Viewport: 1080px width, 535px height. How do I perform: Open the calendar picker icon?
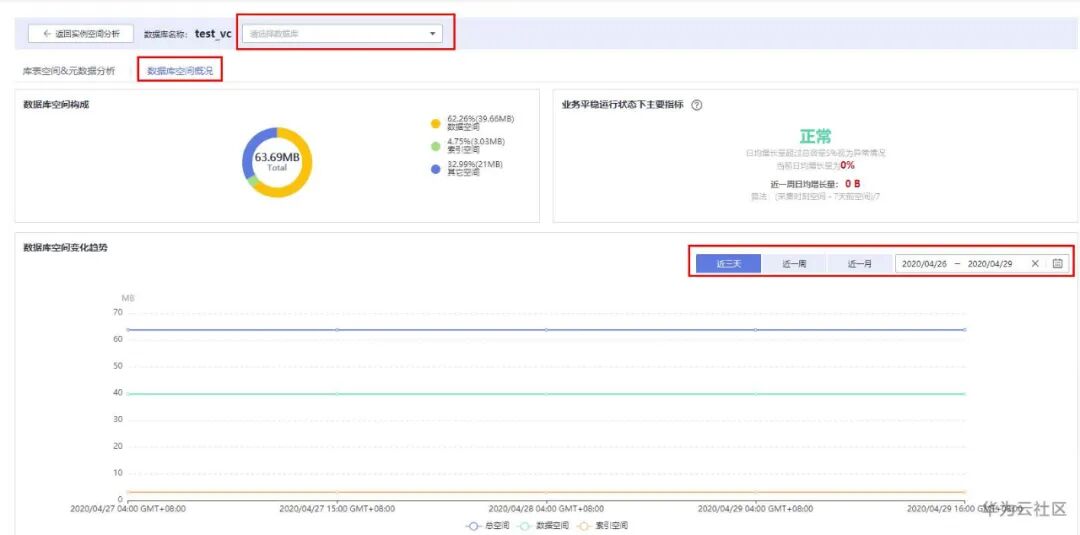click(x=1058, y=264)
